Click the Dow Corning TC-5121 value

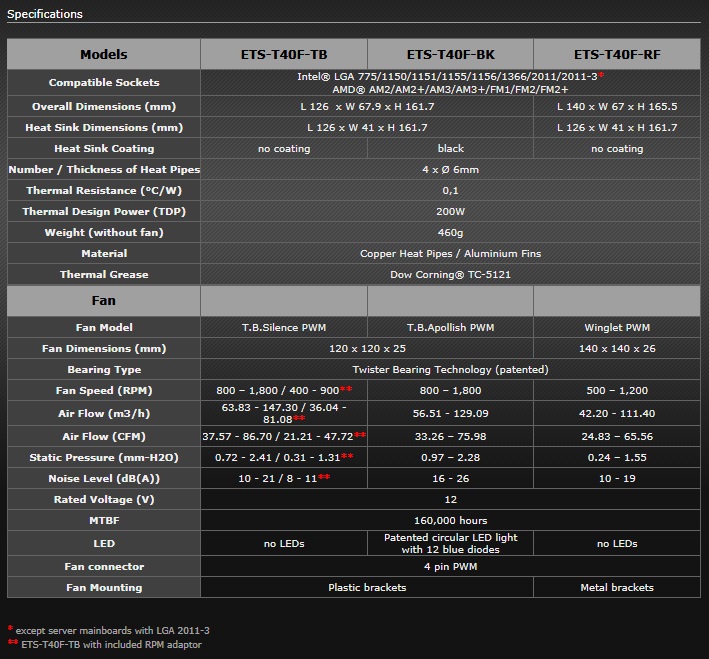click(x=450, y=275)
